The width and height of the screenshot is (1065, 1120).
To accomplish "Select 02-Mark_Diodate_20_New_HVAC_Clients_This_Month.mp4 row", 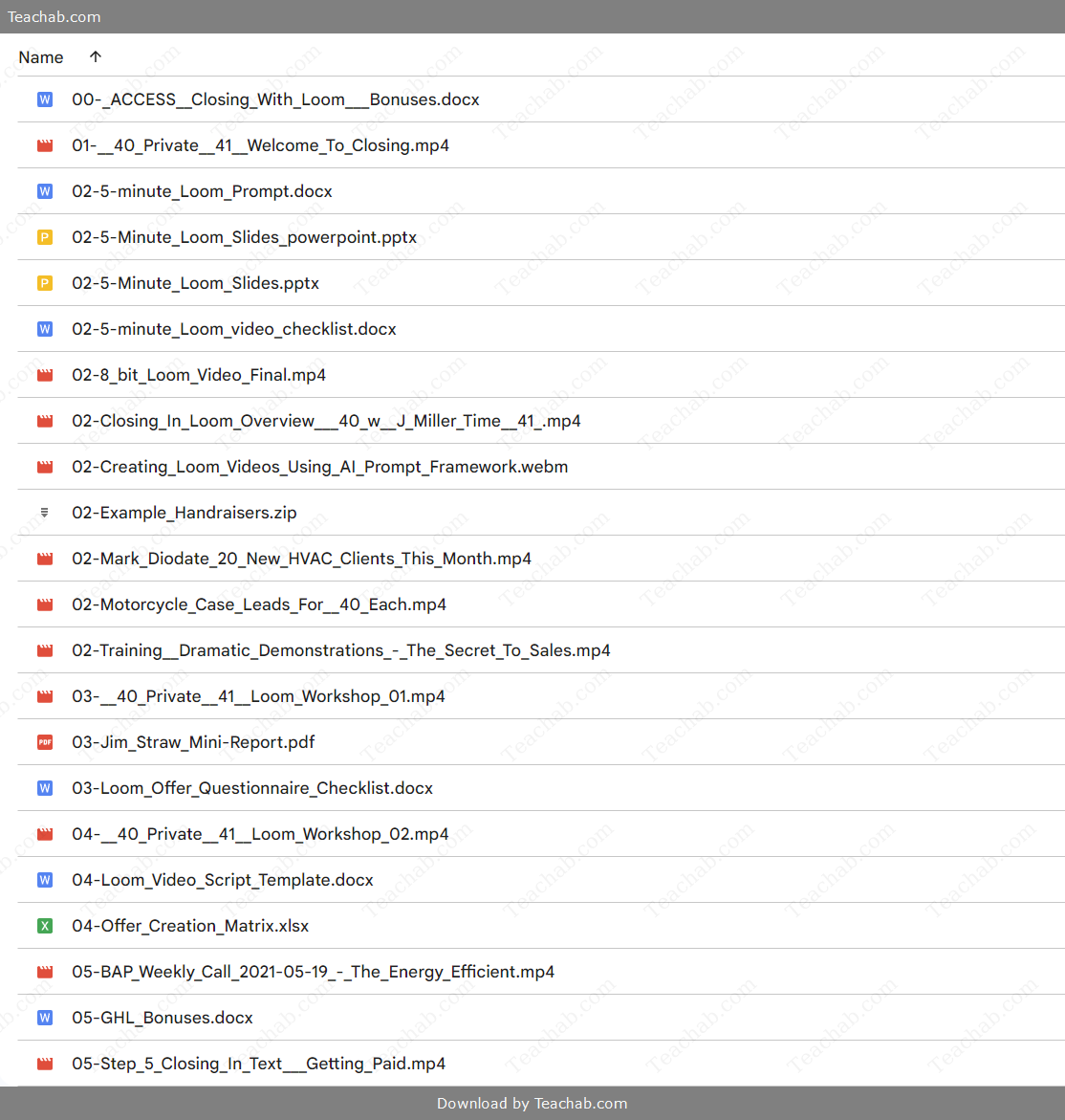I will click(301, 559).
